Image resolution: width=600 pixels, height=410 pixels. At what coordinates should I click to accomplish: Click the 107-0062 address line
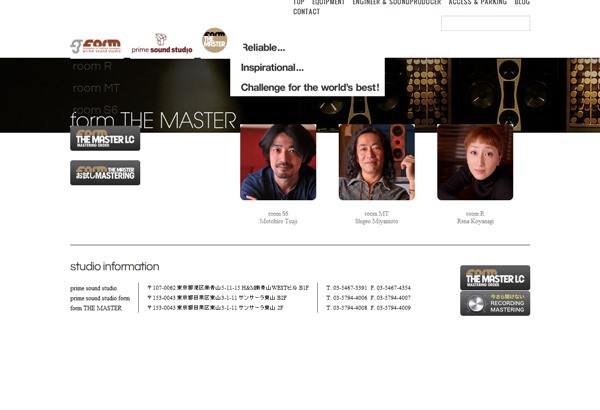pyautogui.click(x=228, y=288)
